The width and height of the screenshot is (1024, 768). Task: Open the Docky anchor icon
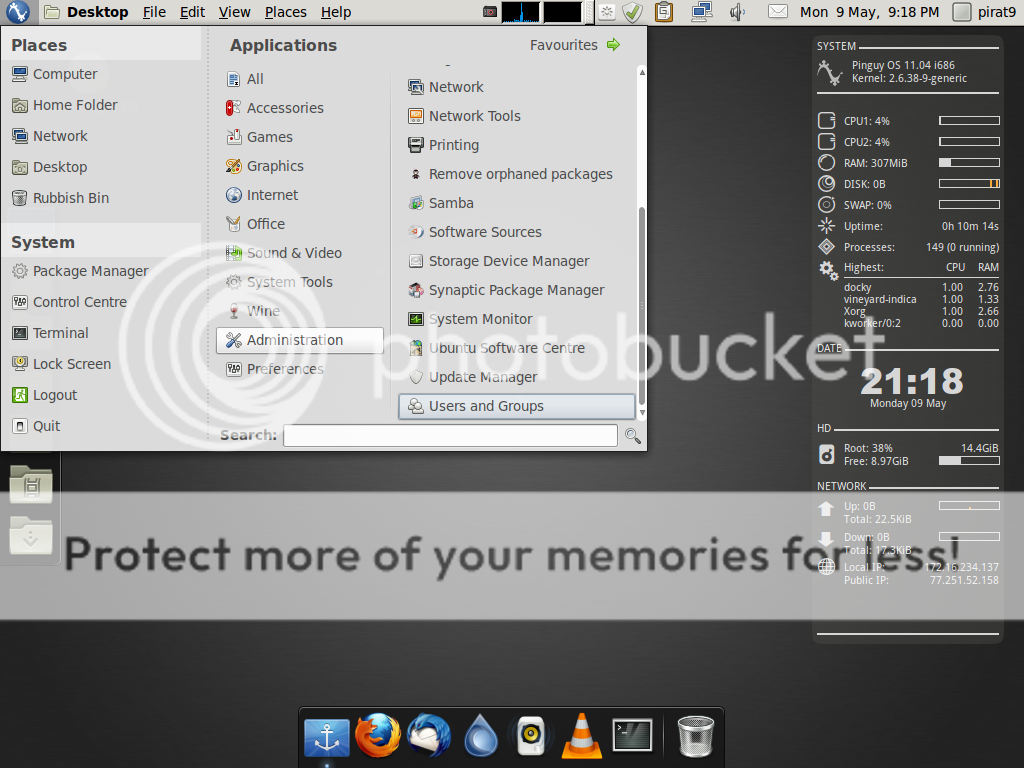click(x=327, y=738)
